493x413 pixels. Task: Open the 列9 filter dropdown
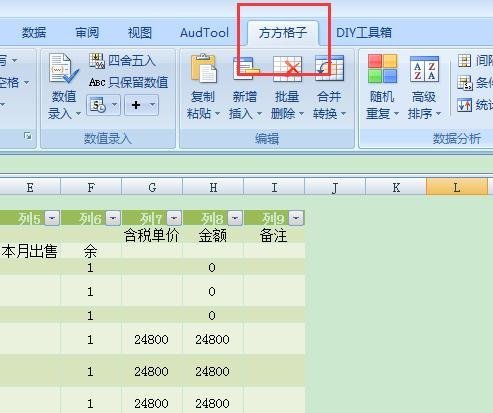[x=296, y=218]
